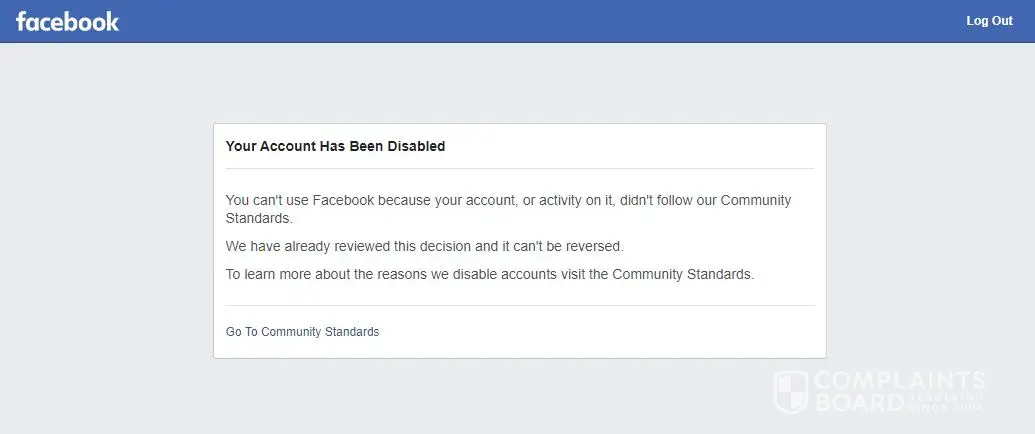
Task: Click the "We have already reviewed this decision" sentence
Action: [x=424, y=246]
